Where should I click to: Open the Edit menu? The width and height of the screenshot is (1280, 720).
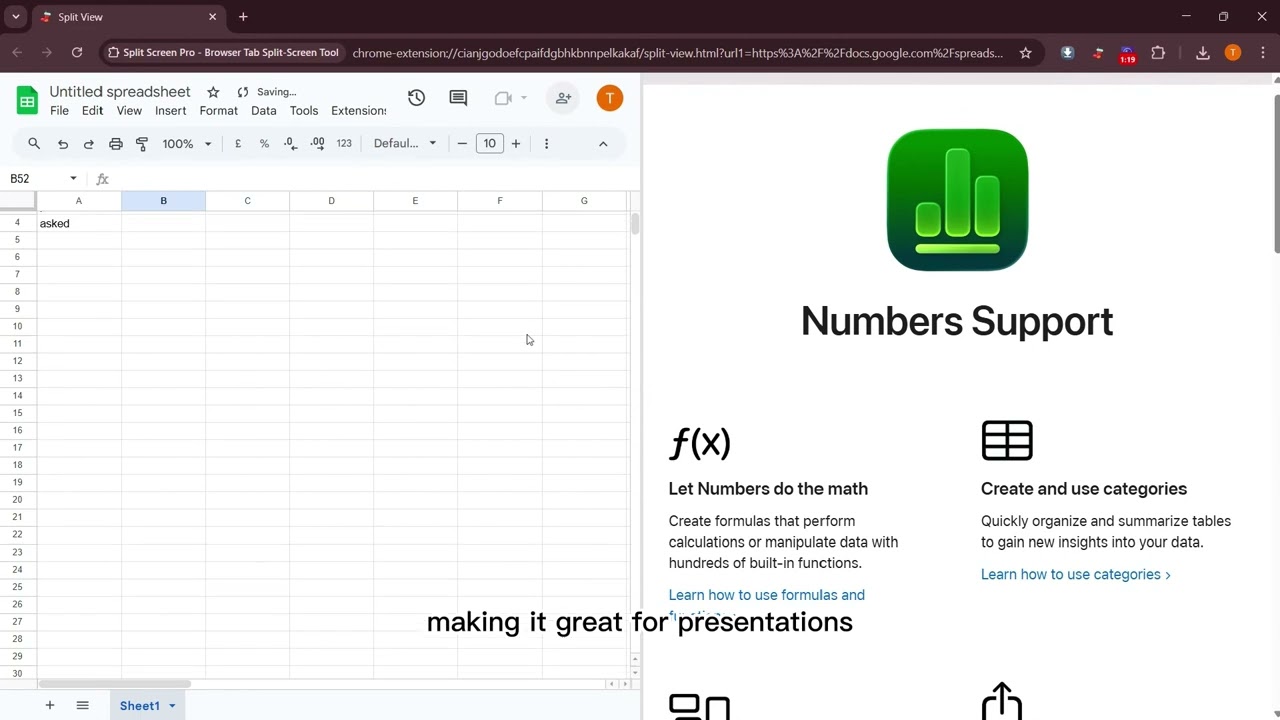92,111
